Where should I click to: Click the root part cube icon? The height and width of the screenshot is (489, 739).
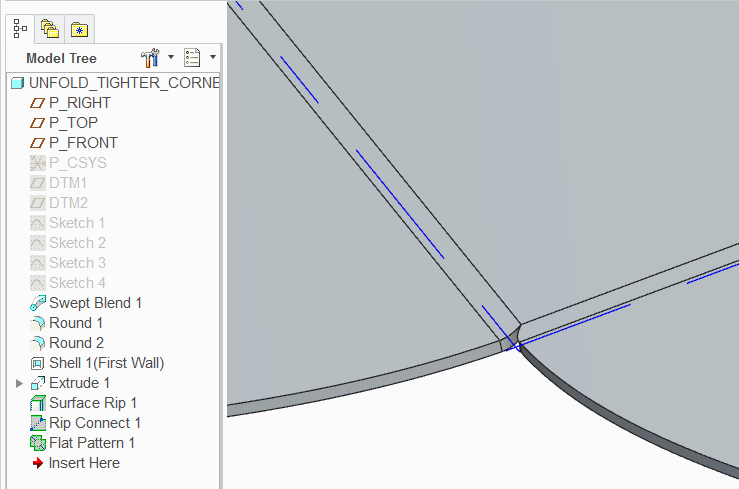coord(17,83)
